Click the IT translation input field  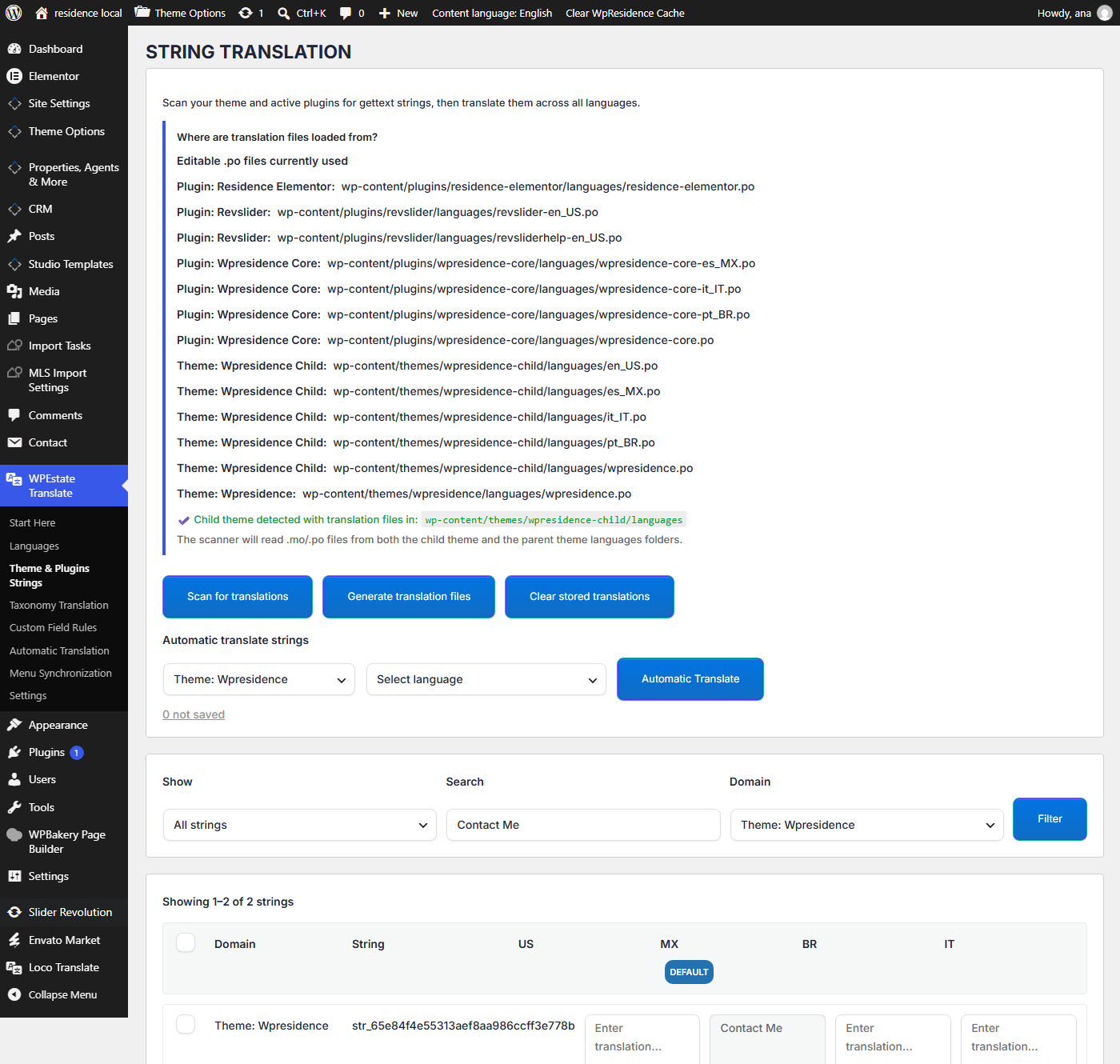[x=1018, y=1039]
